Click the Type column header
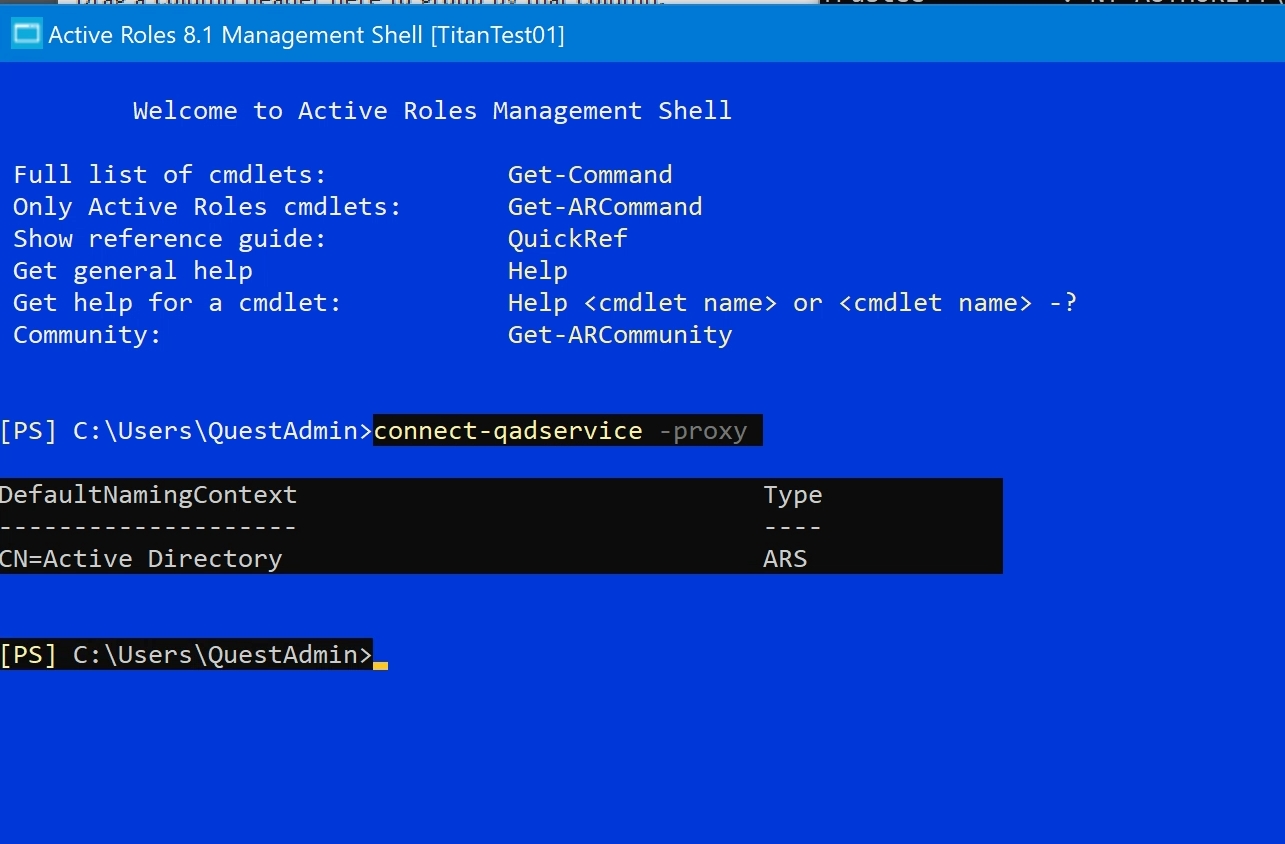The height and width of the screenshot is (844, 1285). click(792, 495)
